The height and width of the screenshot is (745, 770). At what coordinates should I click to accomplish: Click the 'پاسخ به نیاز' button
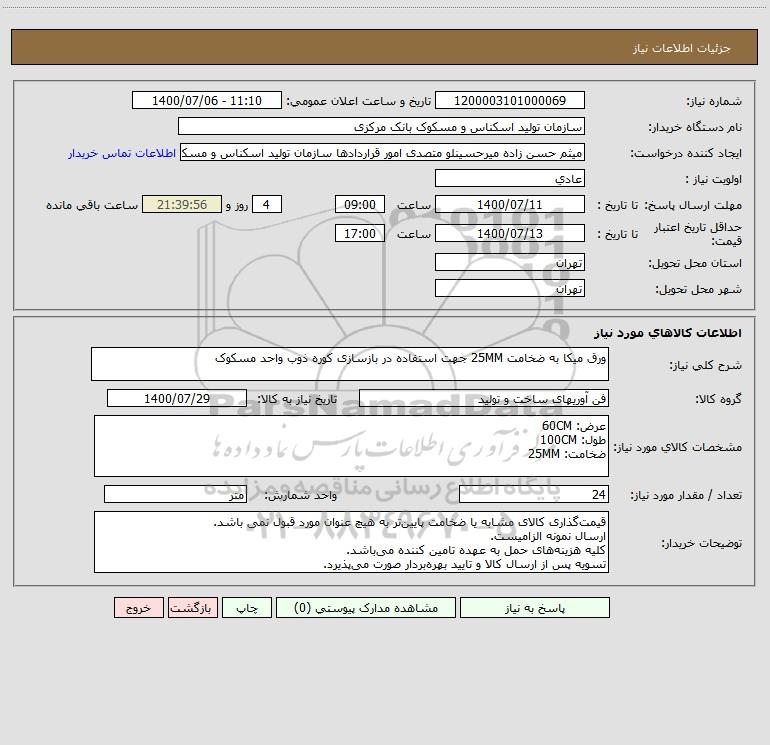[x=535, y=608]
